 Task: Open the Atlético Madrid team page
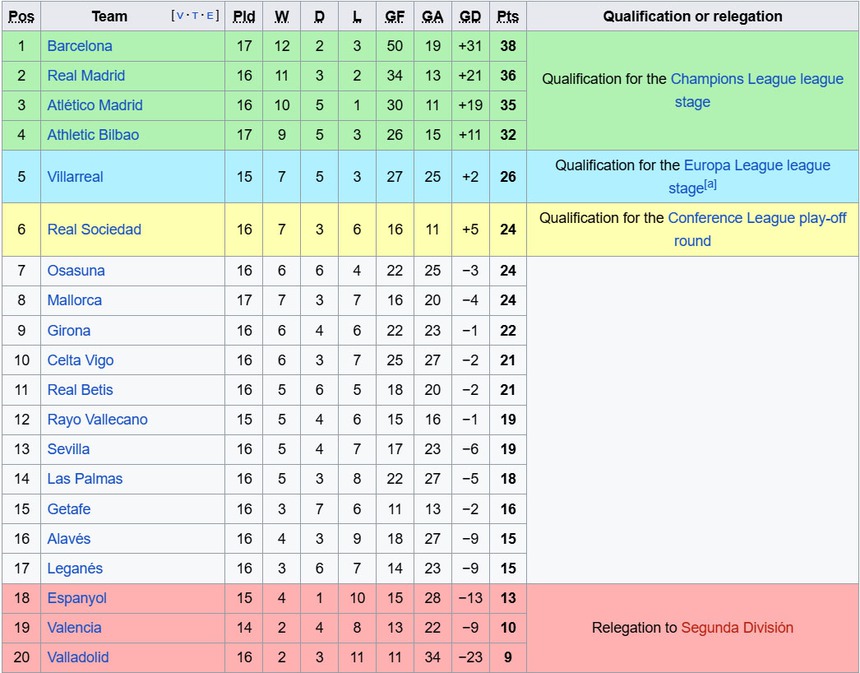[x=95, y=105]
